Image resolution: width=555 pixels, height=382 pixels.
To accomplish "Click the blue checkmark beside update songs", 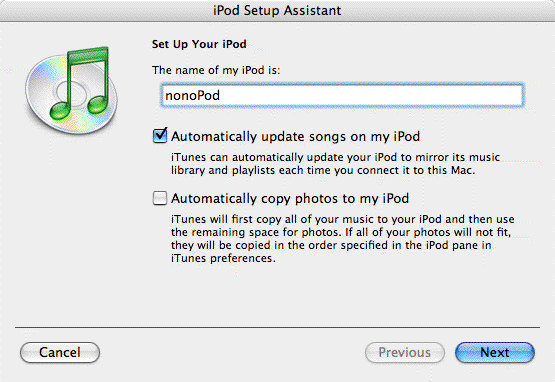I will 160,135.
